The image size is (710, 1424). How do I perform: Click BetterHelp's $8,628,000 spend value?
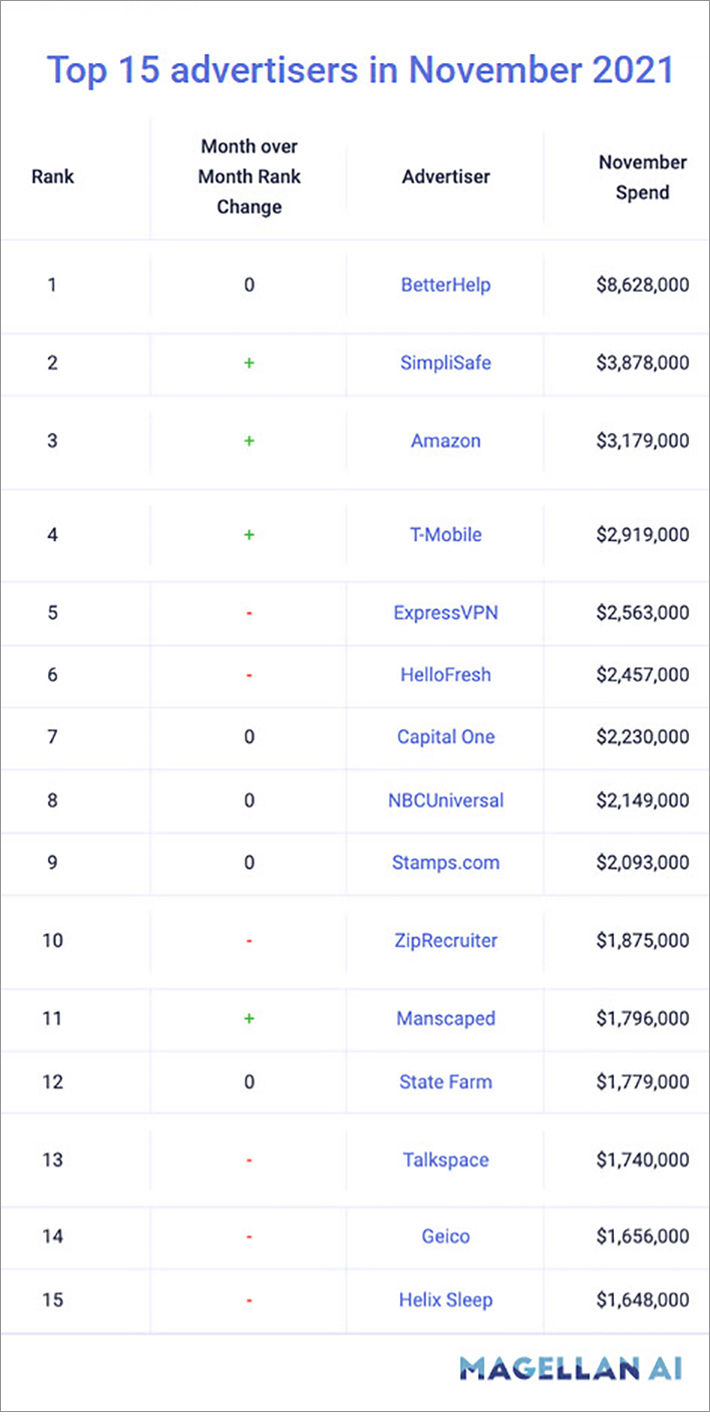643,285
